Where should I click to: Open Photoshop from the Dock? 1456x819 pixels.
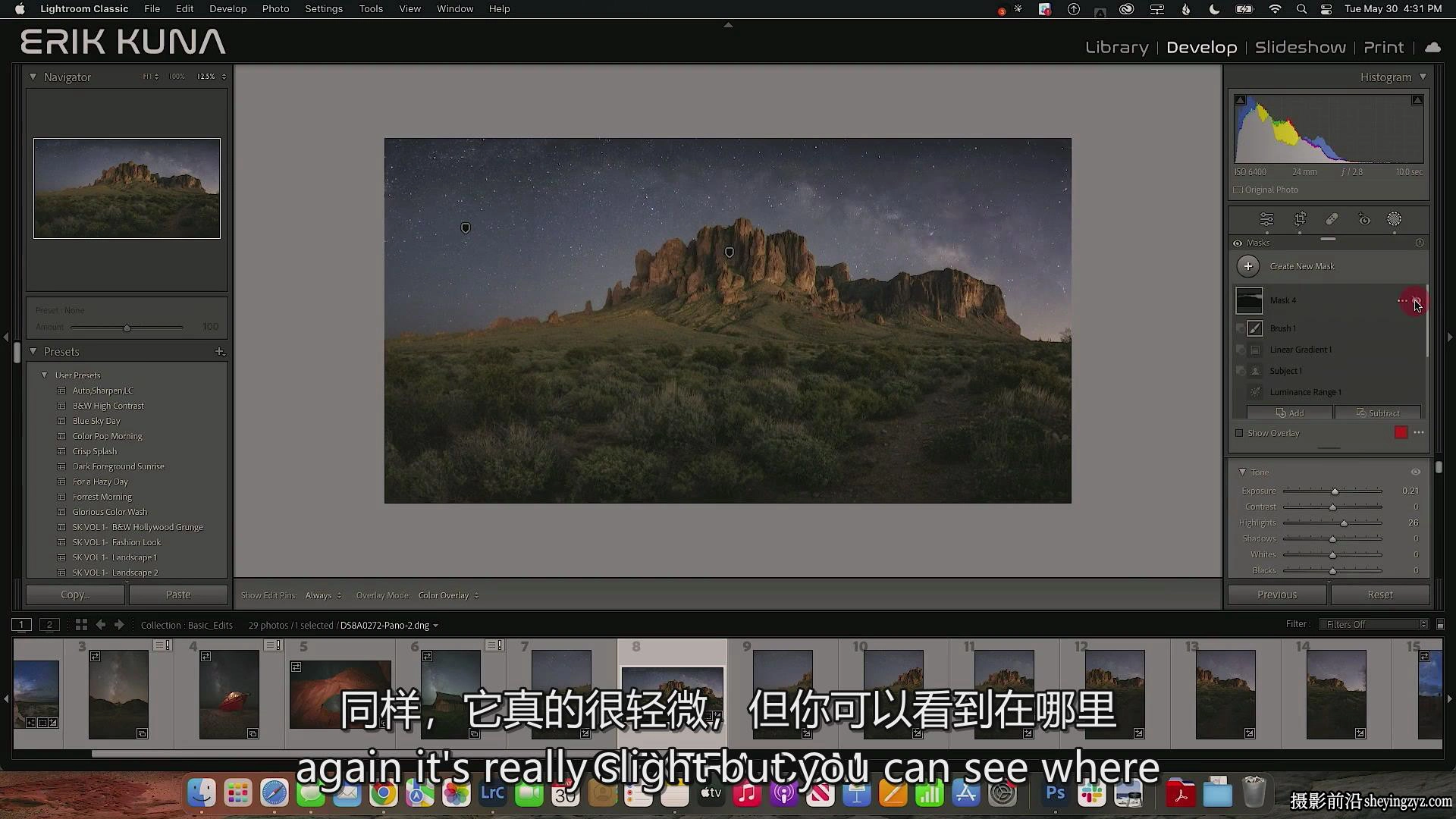click(1055, 793)
